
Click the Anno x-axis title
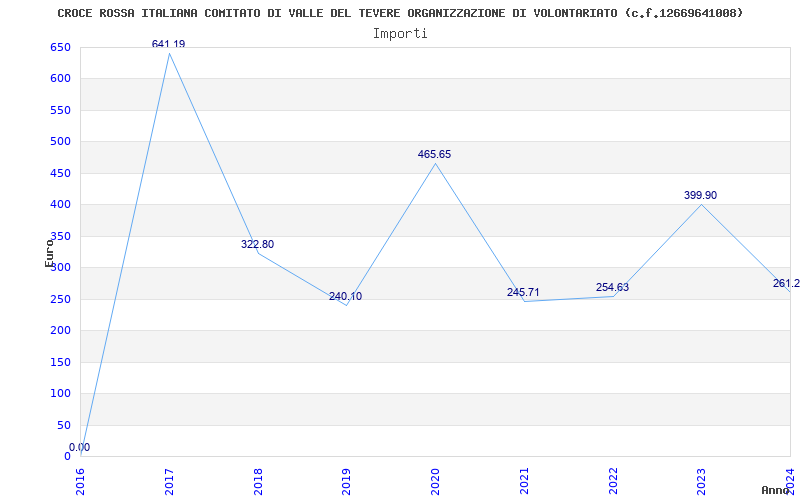pyautogui.click(x=776, y=490)
